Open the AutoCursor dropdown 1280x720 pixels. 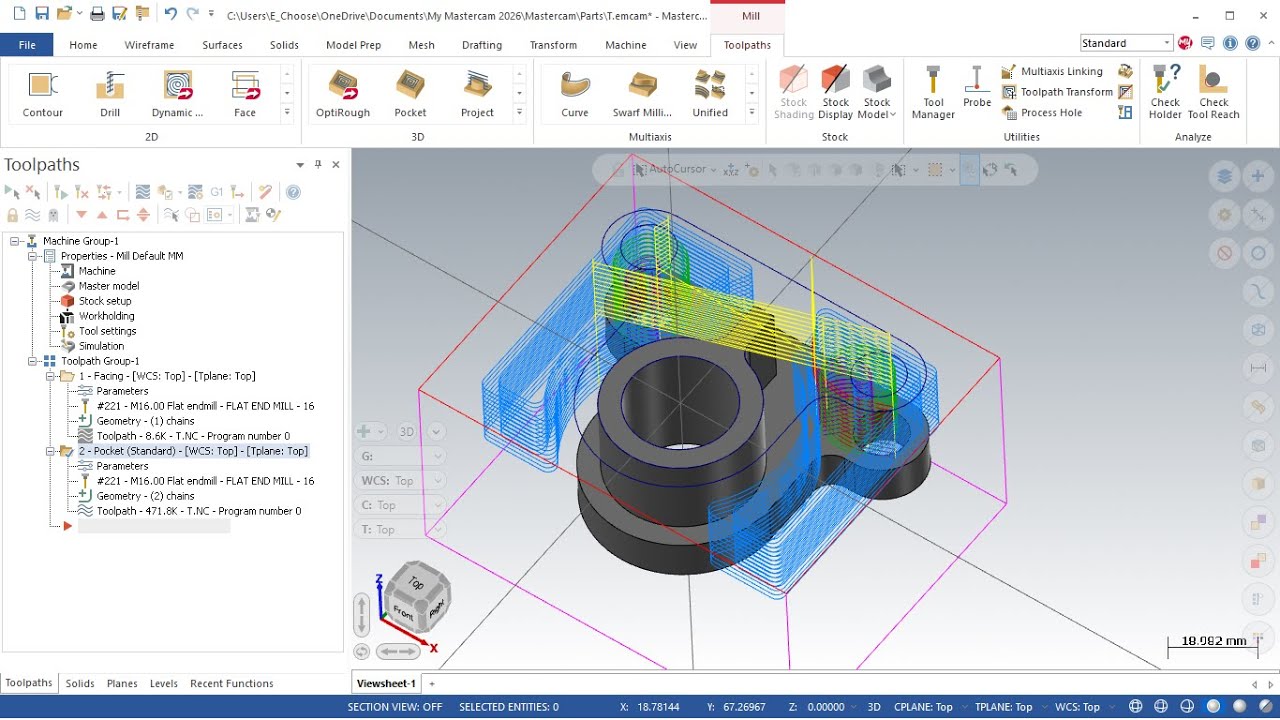[x=715, y=170]
